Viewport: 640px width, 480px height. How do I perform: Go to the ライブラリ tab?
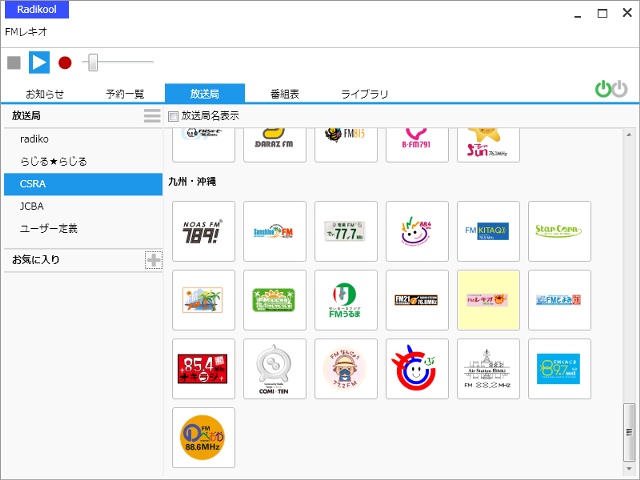(x=364, y=94)
